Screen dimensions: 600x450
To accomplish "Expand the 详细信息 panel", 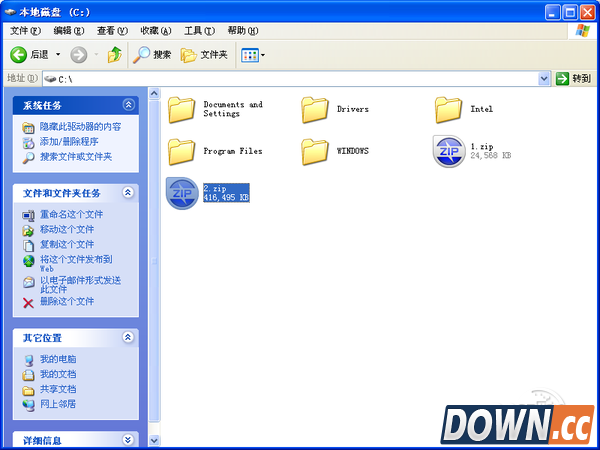I will pyautogui.click(x=128, y=440).
